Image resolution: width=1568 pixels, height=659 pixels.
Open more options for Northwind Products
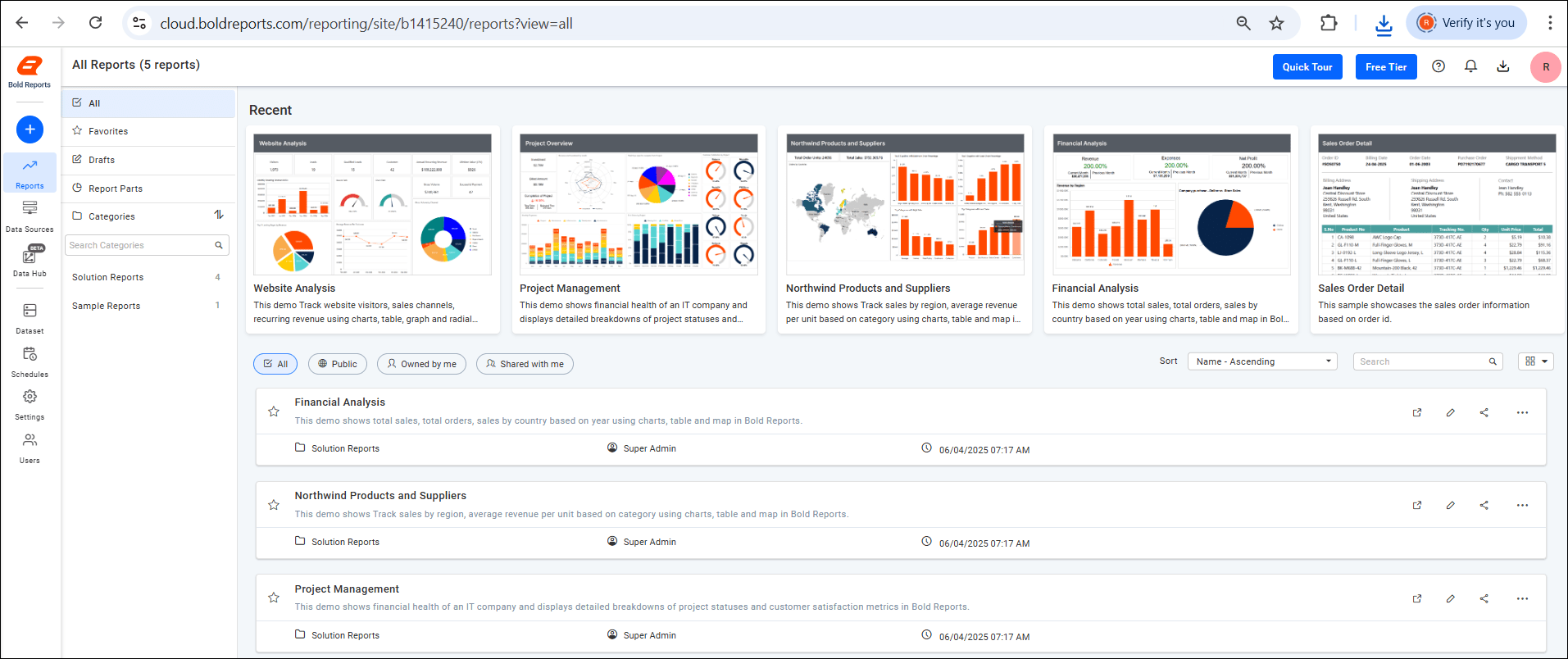[1522, 505]
